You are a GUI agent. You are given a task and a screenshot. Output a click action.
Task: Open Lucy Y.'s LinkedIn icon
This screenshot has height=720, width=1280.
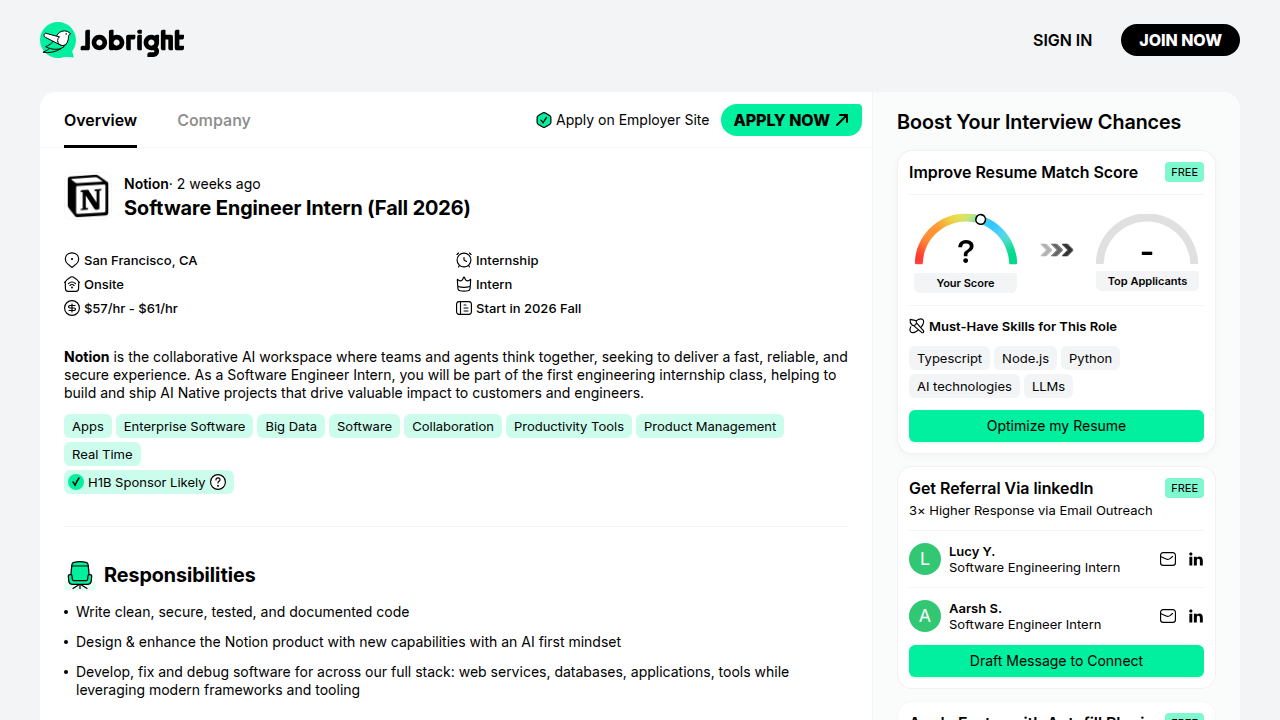1196,559
